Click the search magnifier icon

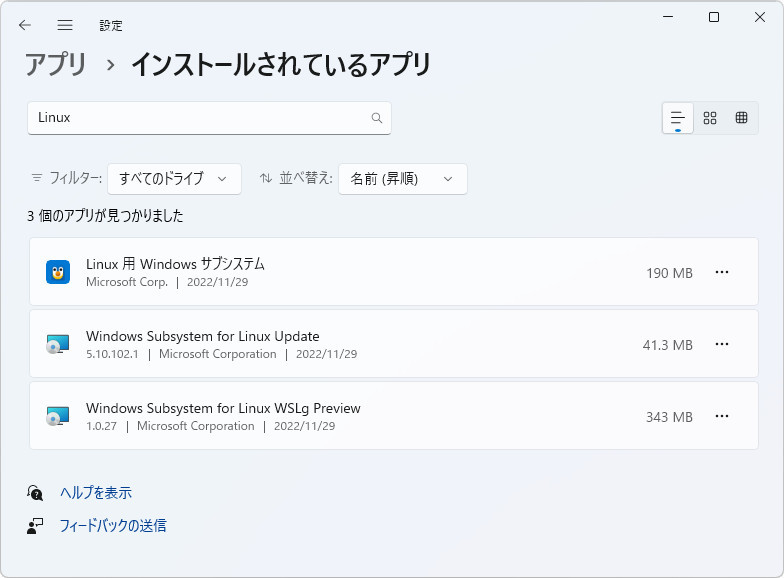tap(376, 118)
